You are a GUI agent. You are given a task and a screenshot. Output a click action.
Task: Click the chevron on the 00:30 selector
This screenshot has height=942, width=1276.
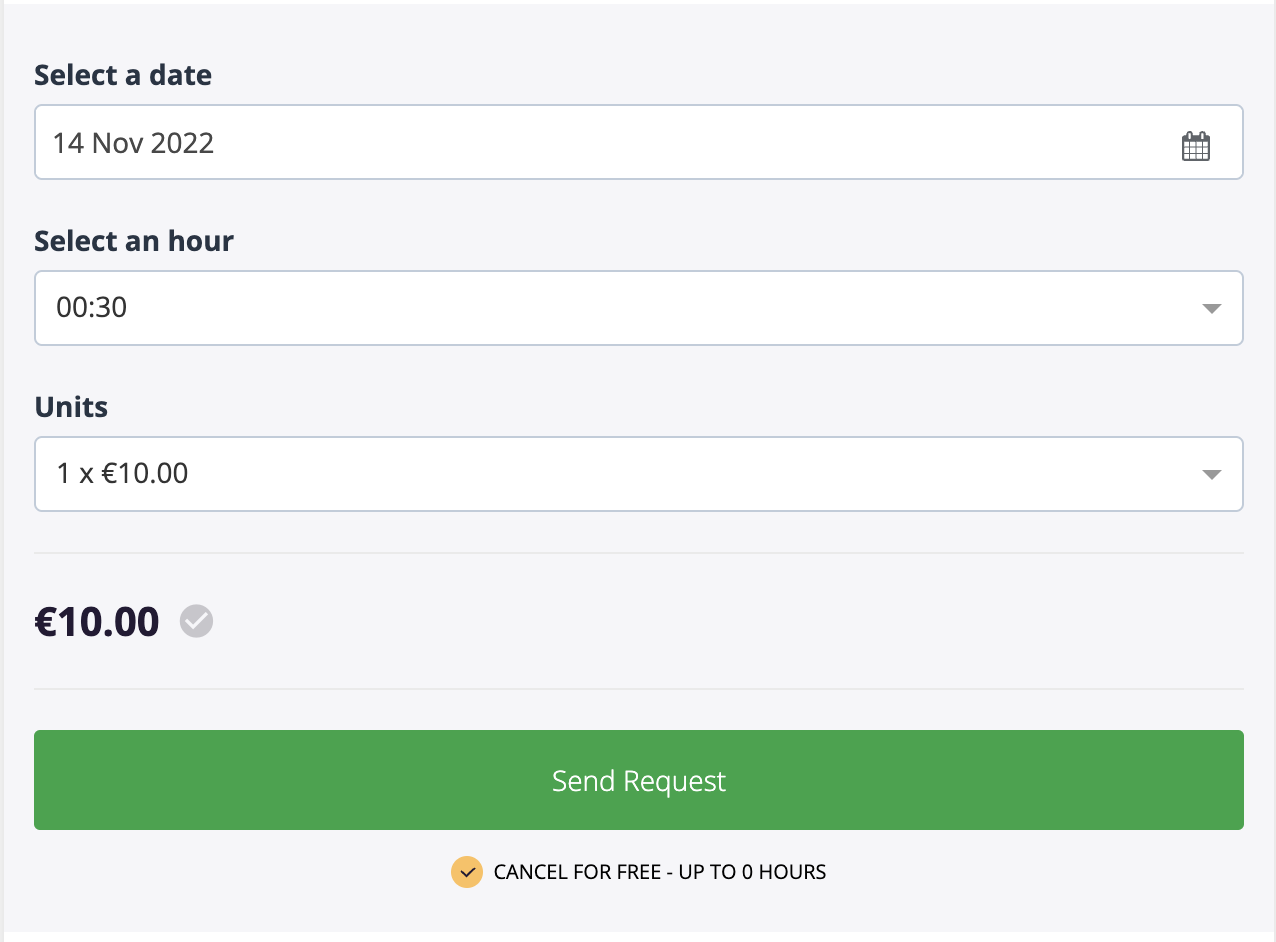tap(1212, 308)
